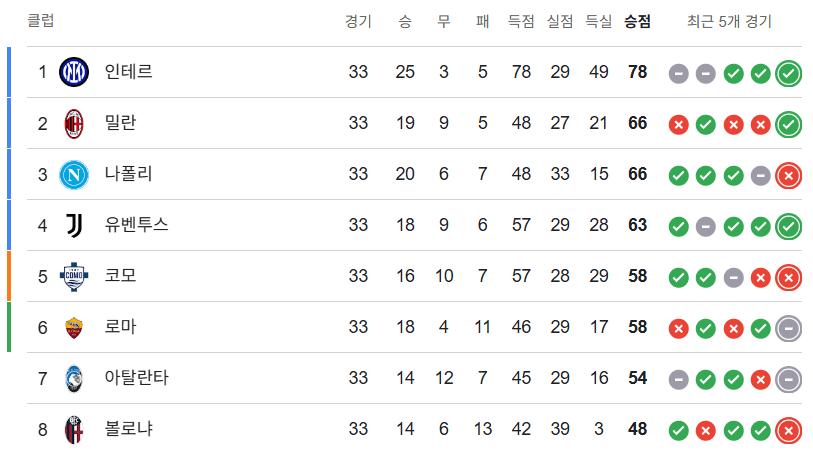Open the 유벤투스 team link
The image size is (813, 450).
tap(136, 225)
